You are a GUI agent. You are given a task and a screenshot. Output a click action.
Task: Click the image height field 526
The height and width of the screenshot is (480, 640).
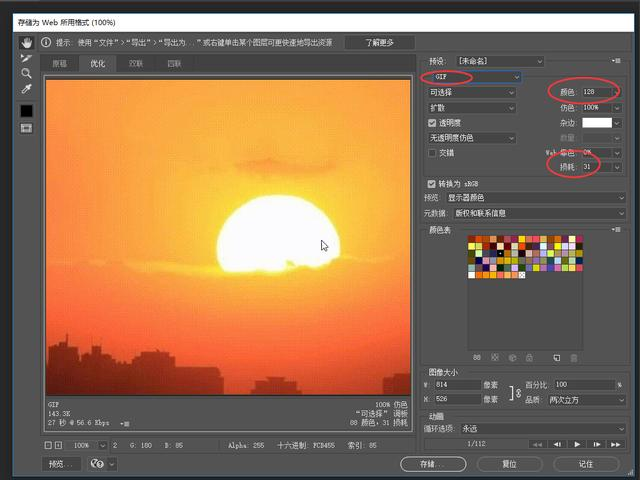tap(457, 399)
